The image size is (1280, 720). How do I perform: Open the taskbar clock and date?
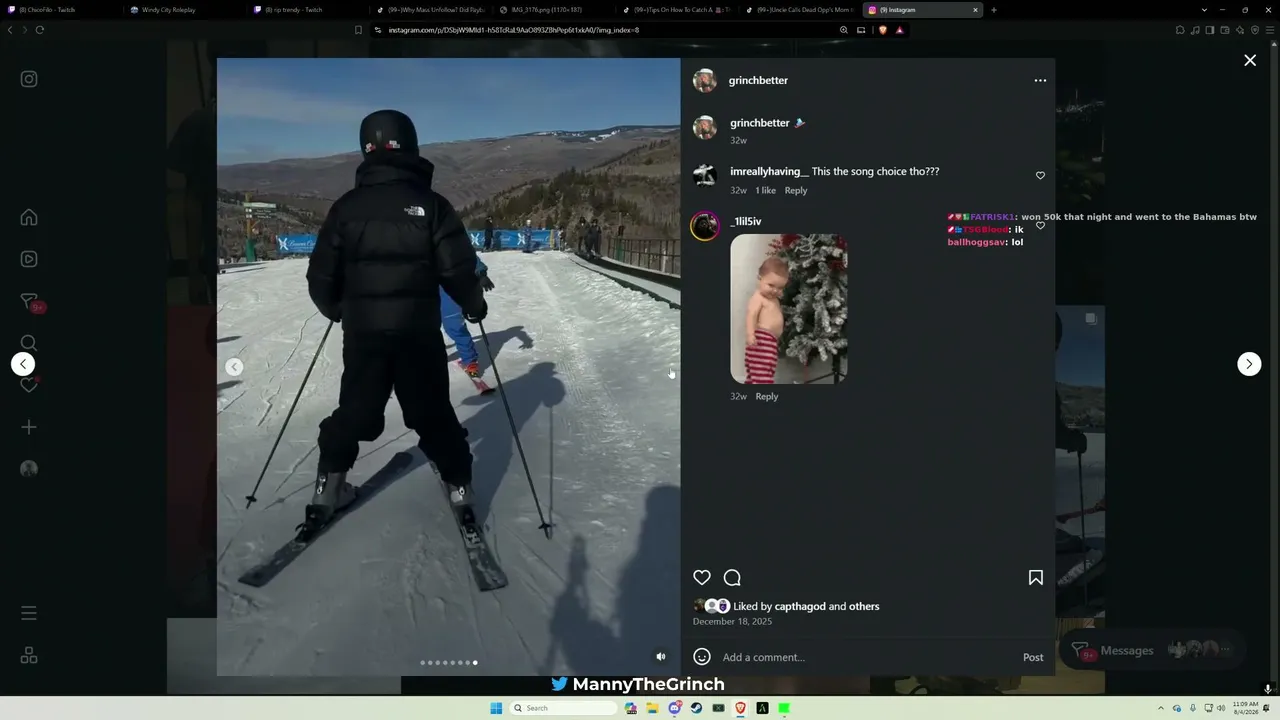pos(1245,709)
